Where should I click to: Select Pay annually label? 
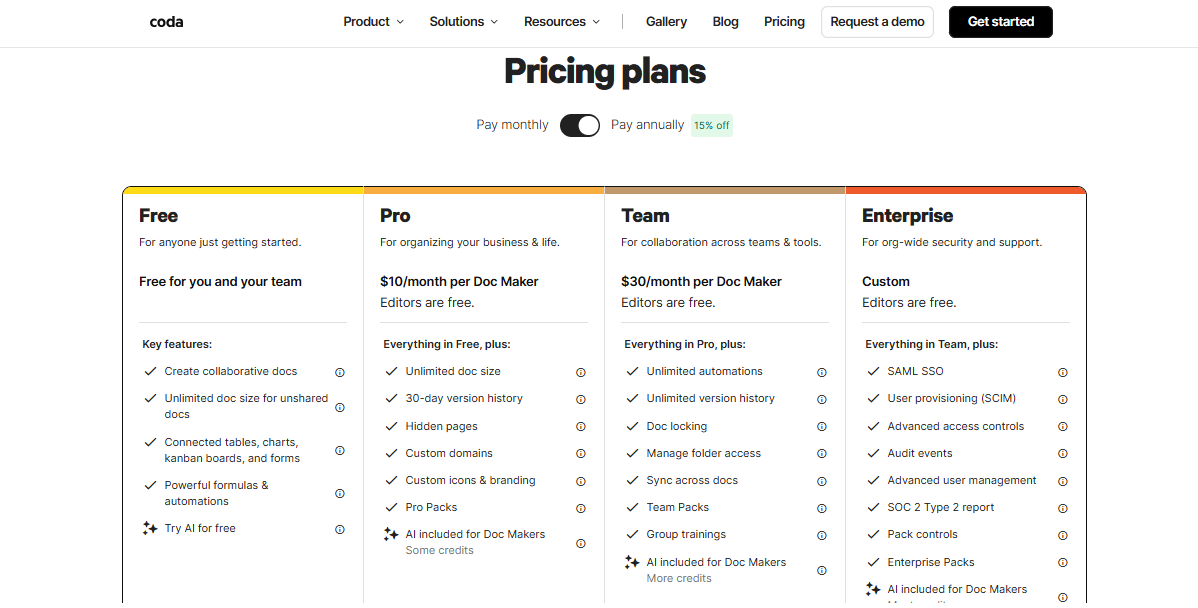tap(647, 125)
